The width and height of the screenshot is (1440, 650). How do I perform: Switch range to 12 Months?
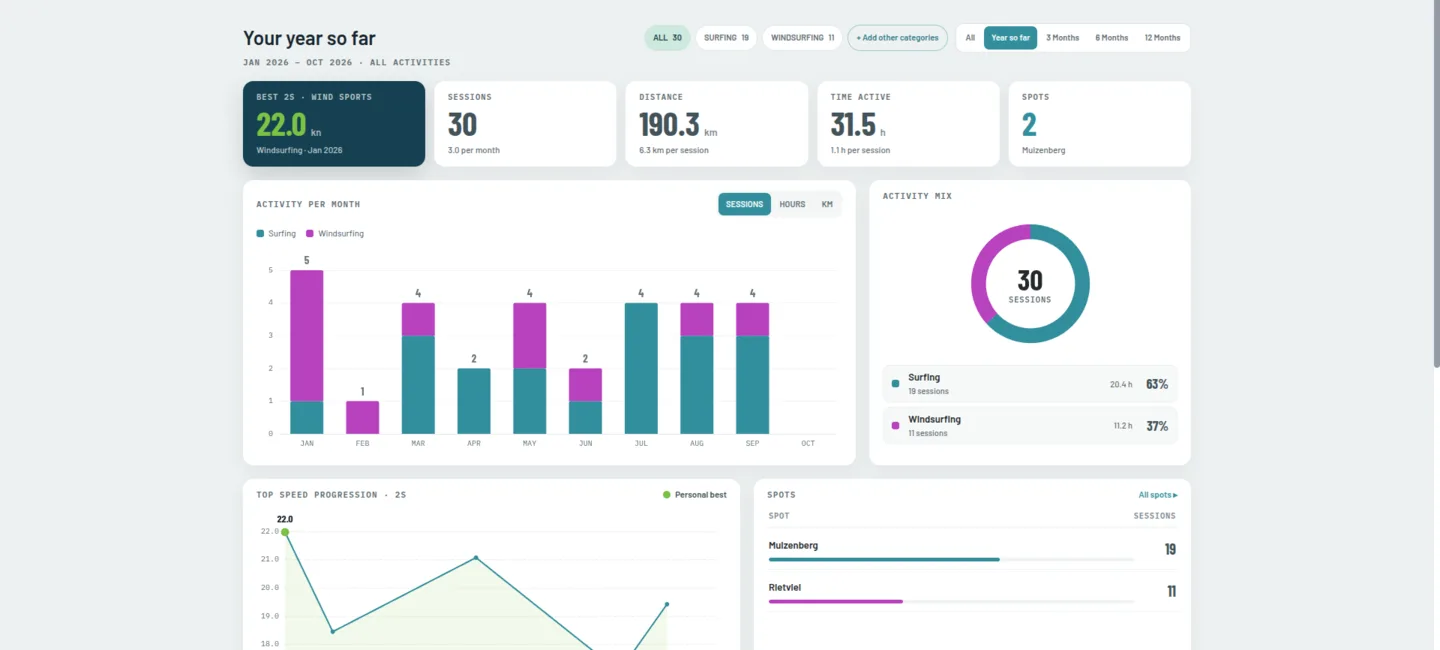1162,38
